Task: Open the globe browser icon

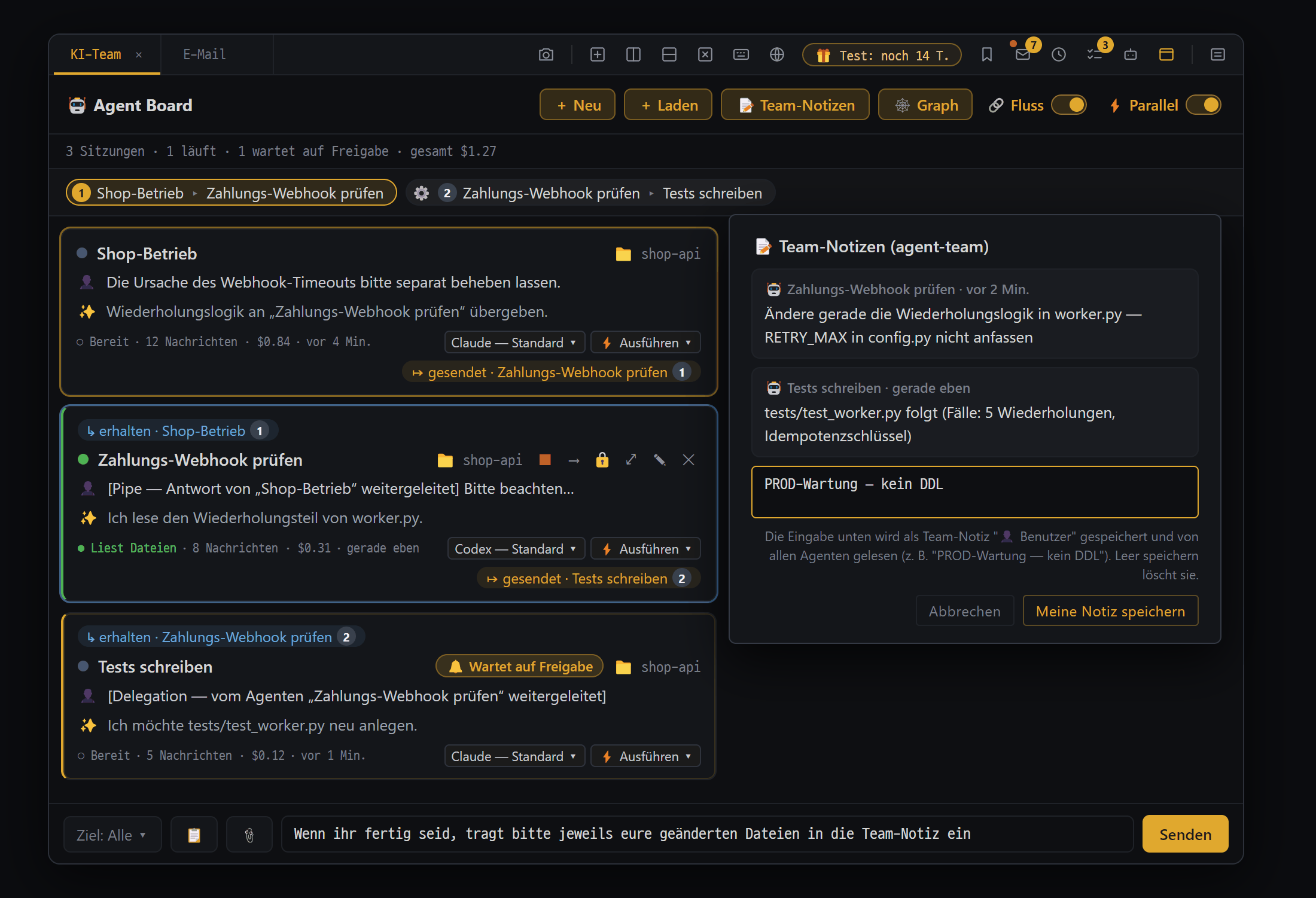Action: (776, 55)
